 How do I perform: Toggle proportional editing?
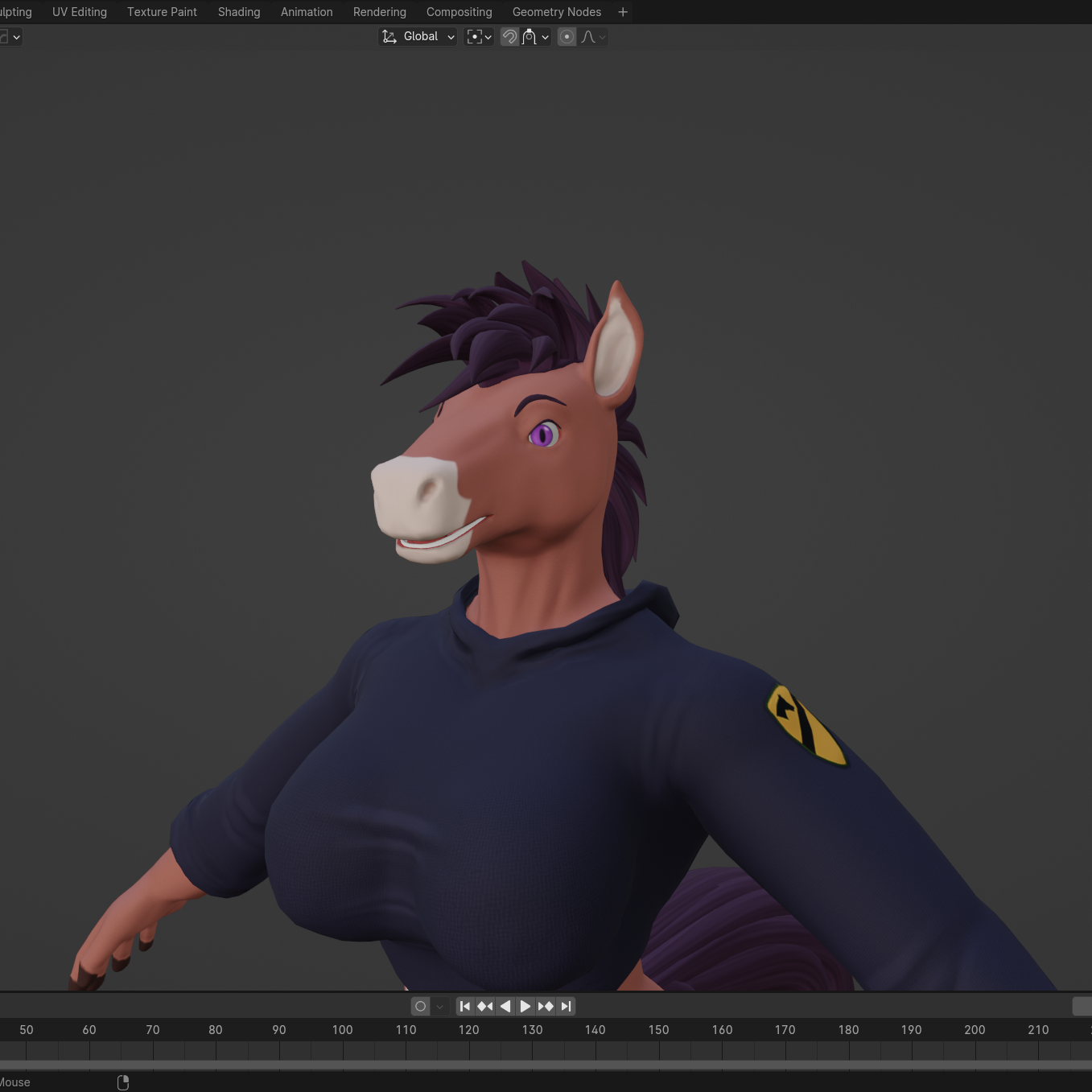tap(567, 37)
